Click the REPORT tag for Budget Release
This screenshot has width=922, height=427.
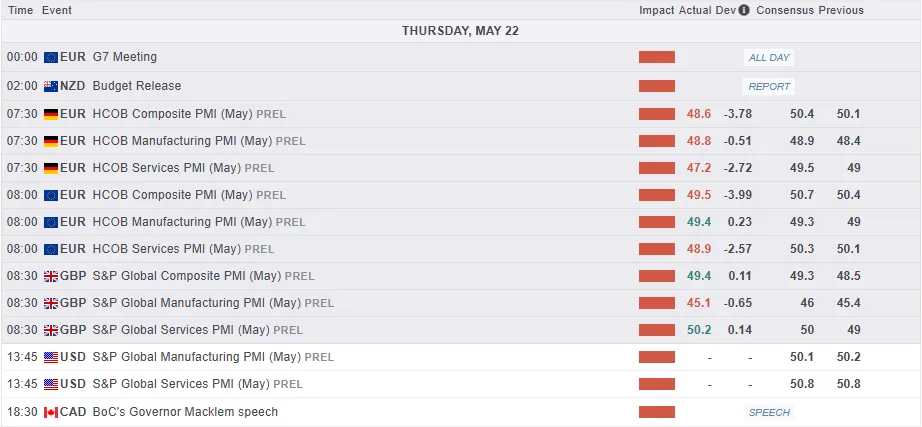point(769,86)
